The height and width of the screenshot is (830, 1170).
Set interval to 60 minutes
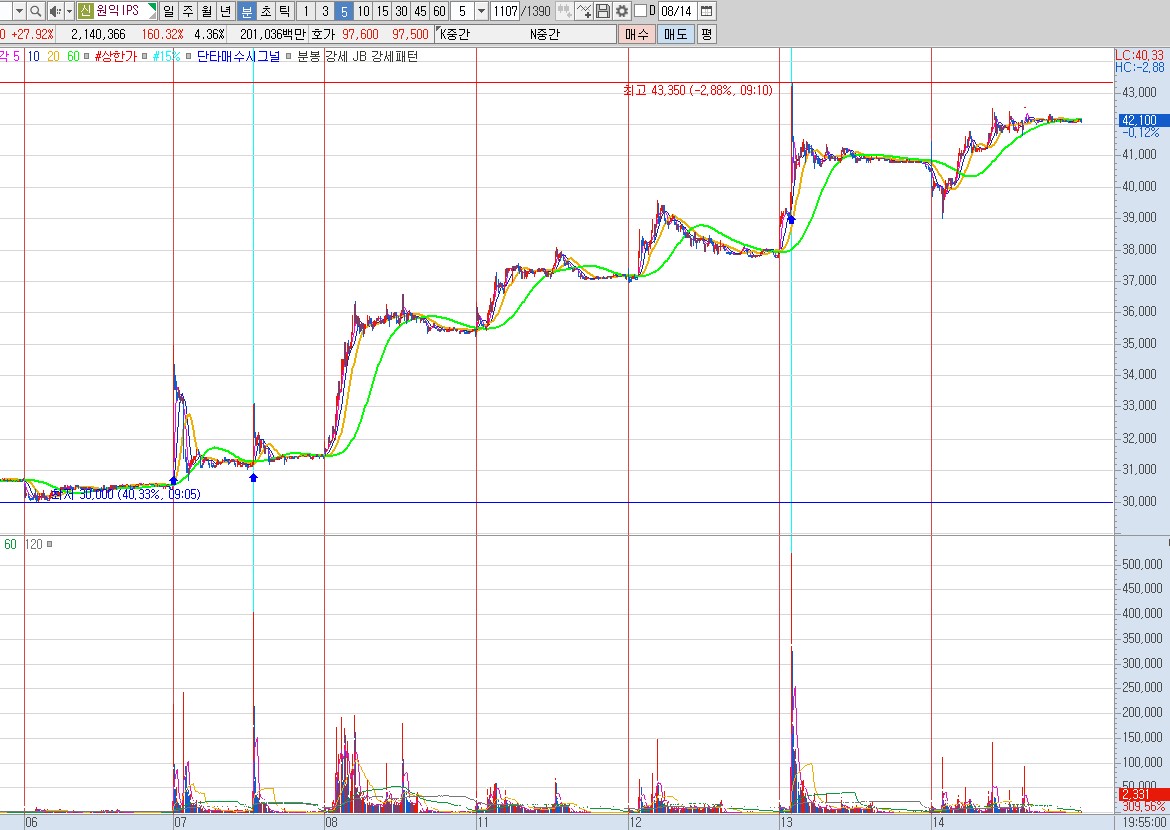point(439,11)
